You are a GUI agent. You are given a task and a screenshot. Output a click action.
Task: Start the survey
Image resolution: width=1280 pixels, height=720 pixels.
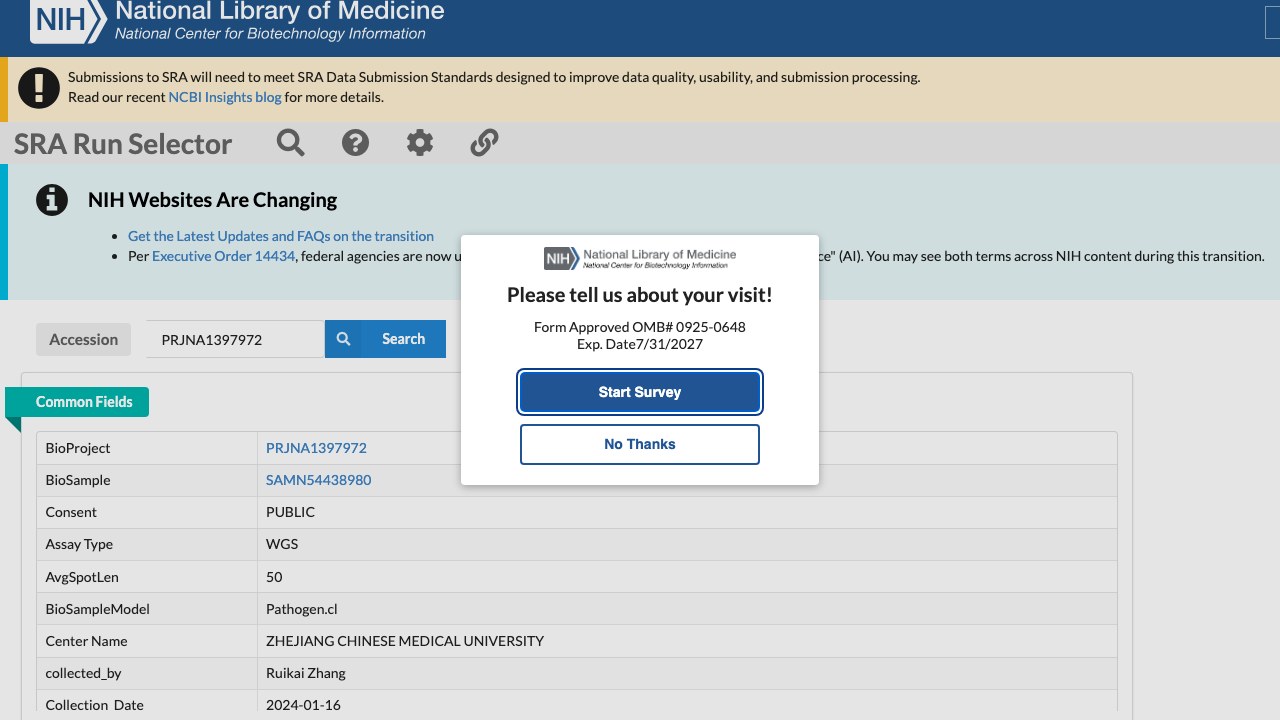click(x=640, y=392)
